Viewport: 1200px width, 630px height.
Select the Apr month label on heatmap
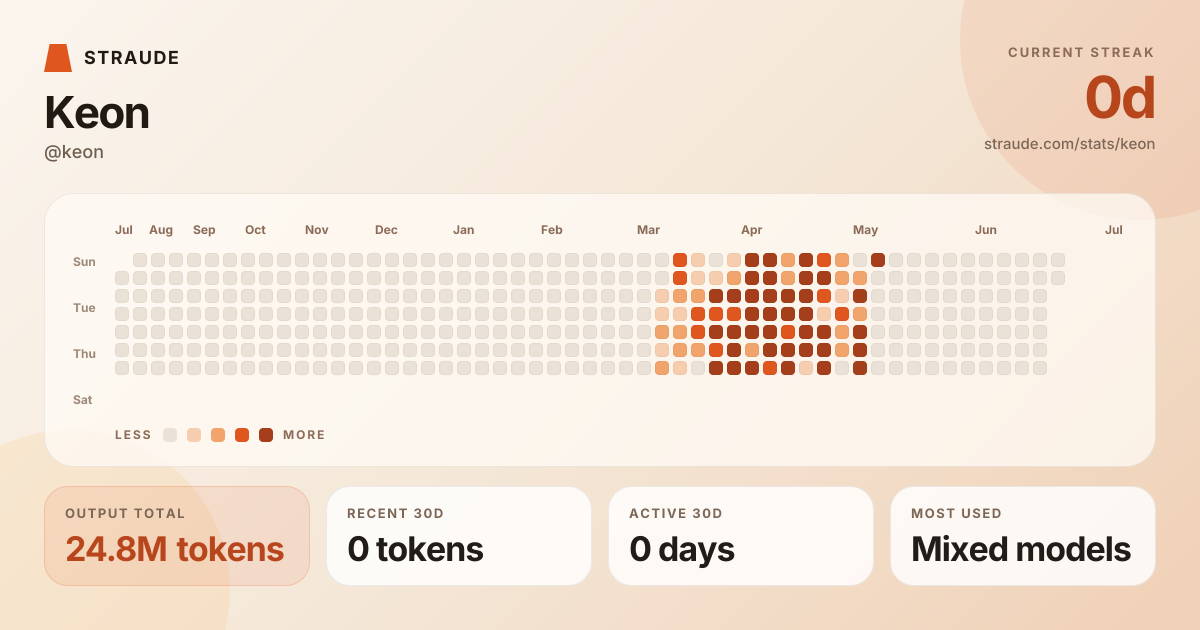click(752, 230)
